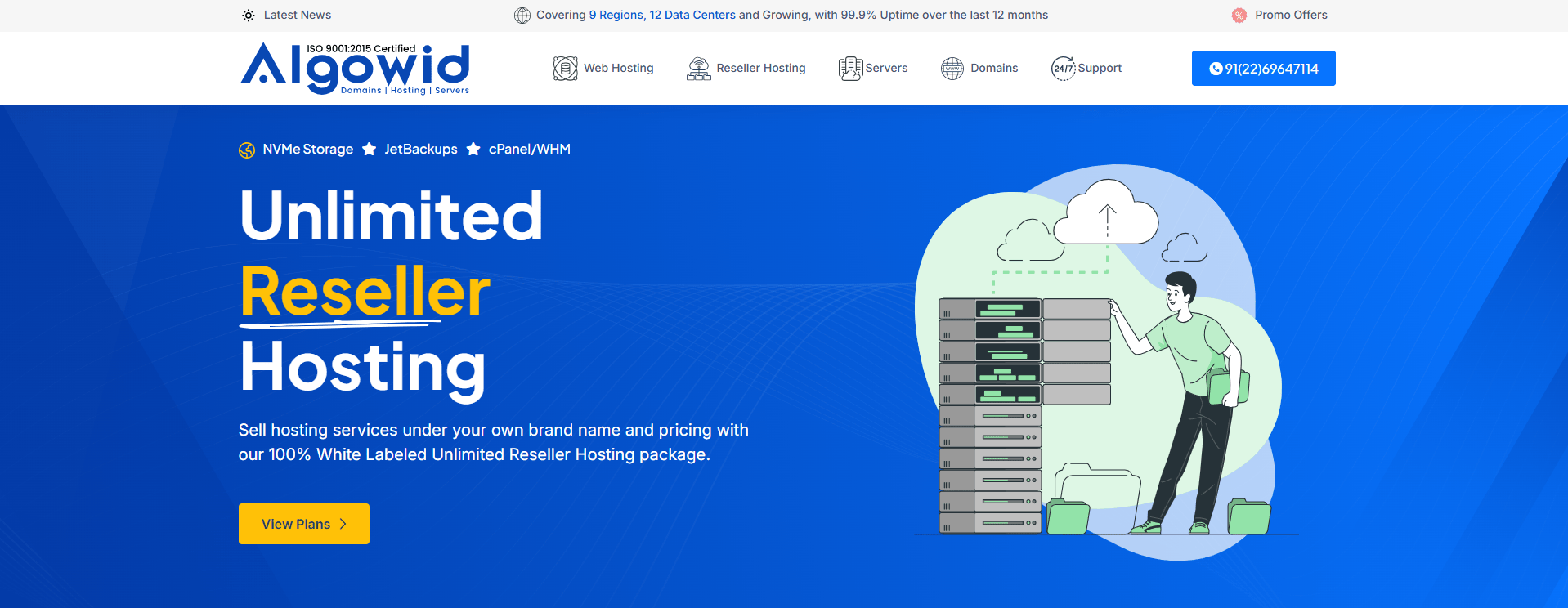
Task: Click the Algowid logo
Action: click(355, 69)
